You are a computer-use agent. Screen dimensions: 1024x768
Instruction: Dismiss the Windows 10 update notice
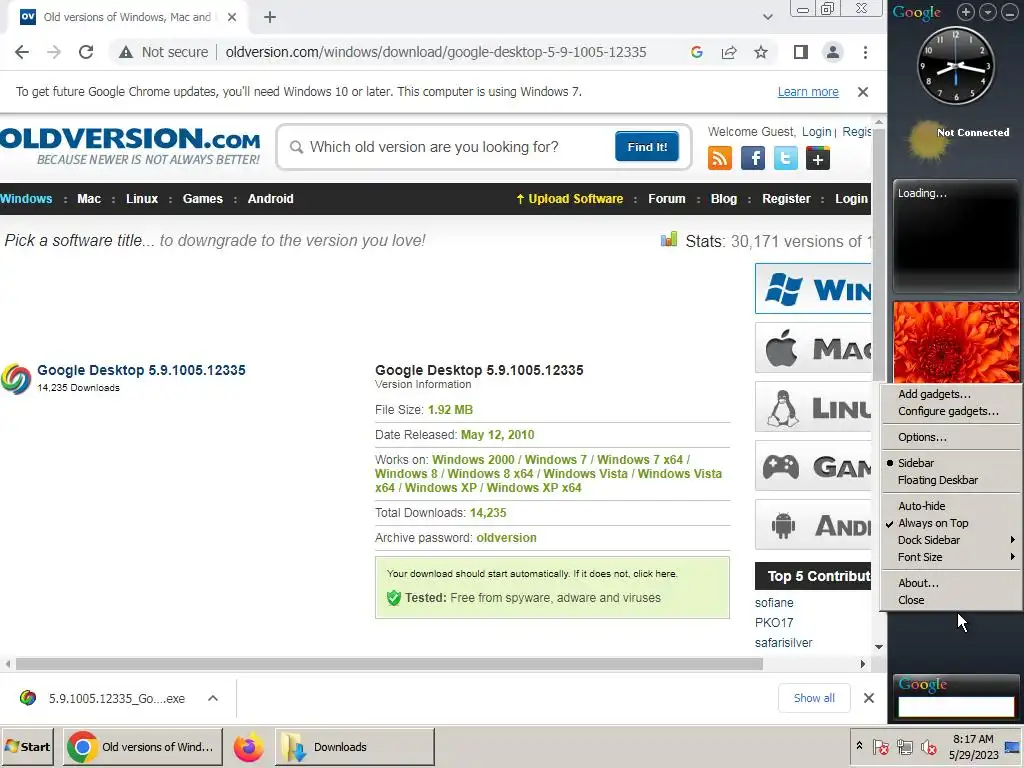coord(863,92)
